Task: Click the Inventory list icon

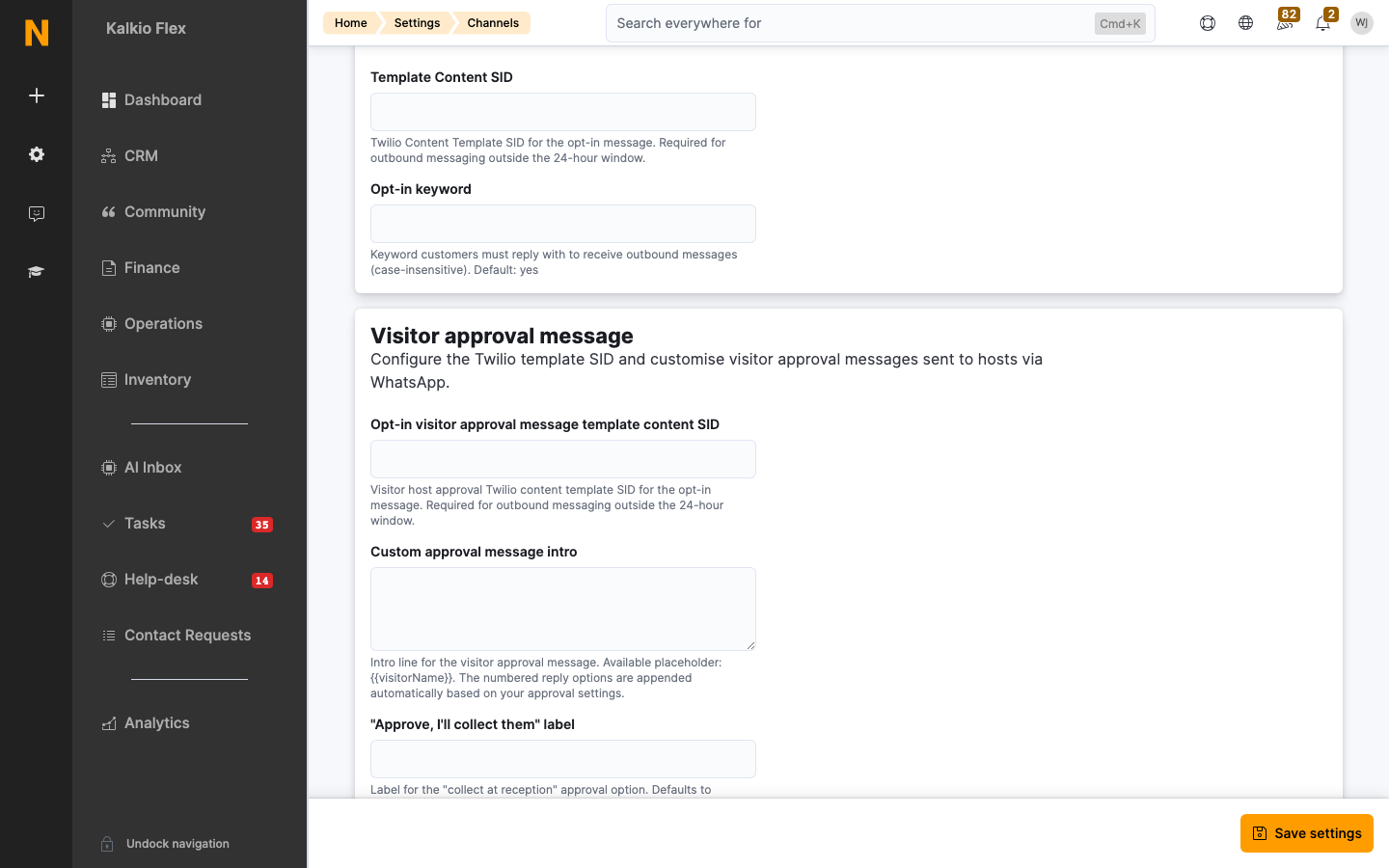Action: tap(109, 380)
